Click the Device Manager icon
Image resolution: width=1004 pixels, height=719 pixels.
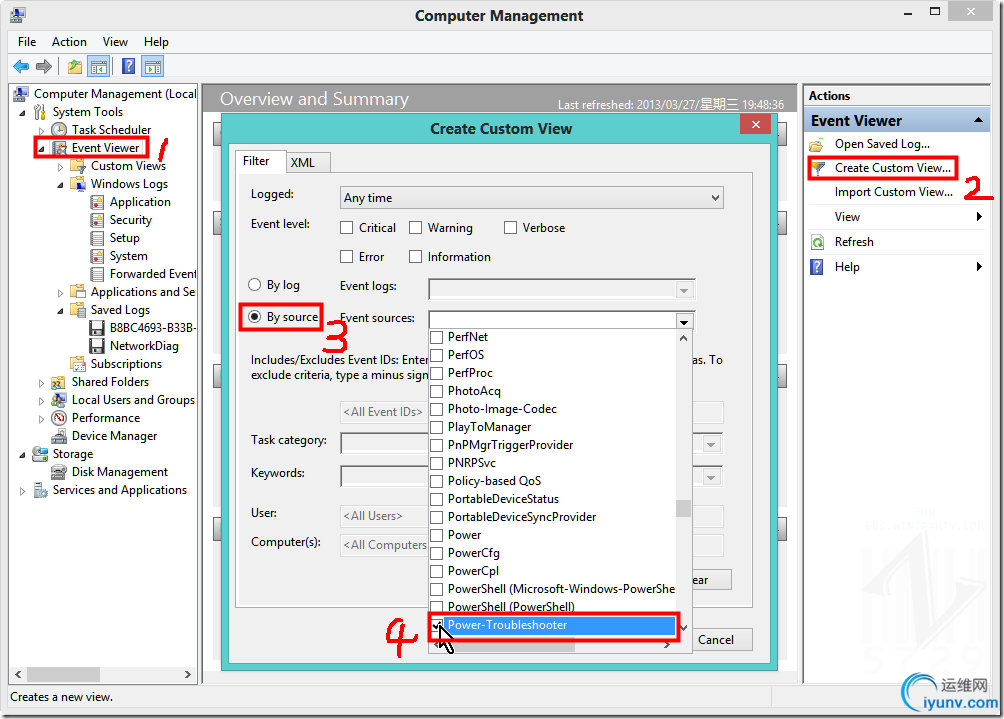coord(59,436)
